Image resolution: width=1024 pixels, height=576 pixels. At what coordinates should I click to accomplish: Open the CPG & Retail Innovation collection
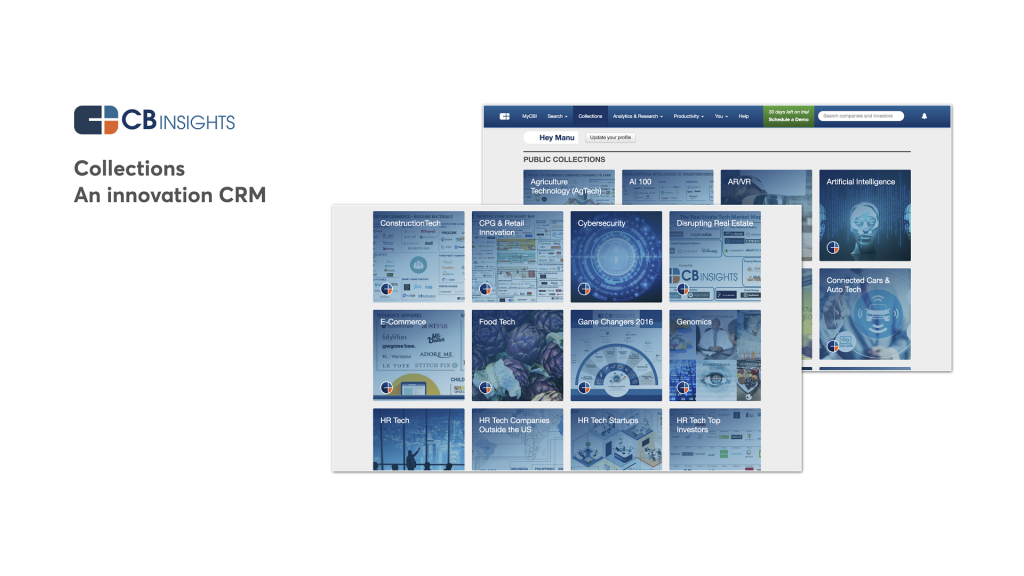click(x=517, y=257)
